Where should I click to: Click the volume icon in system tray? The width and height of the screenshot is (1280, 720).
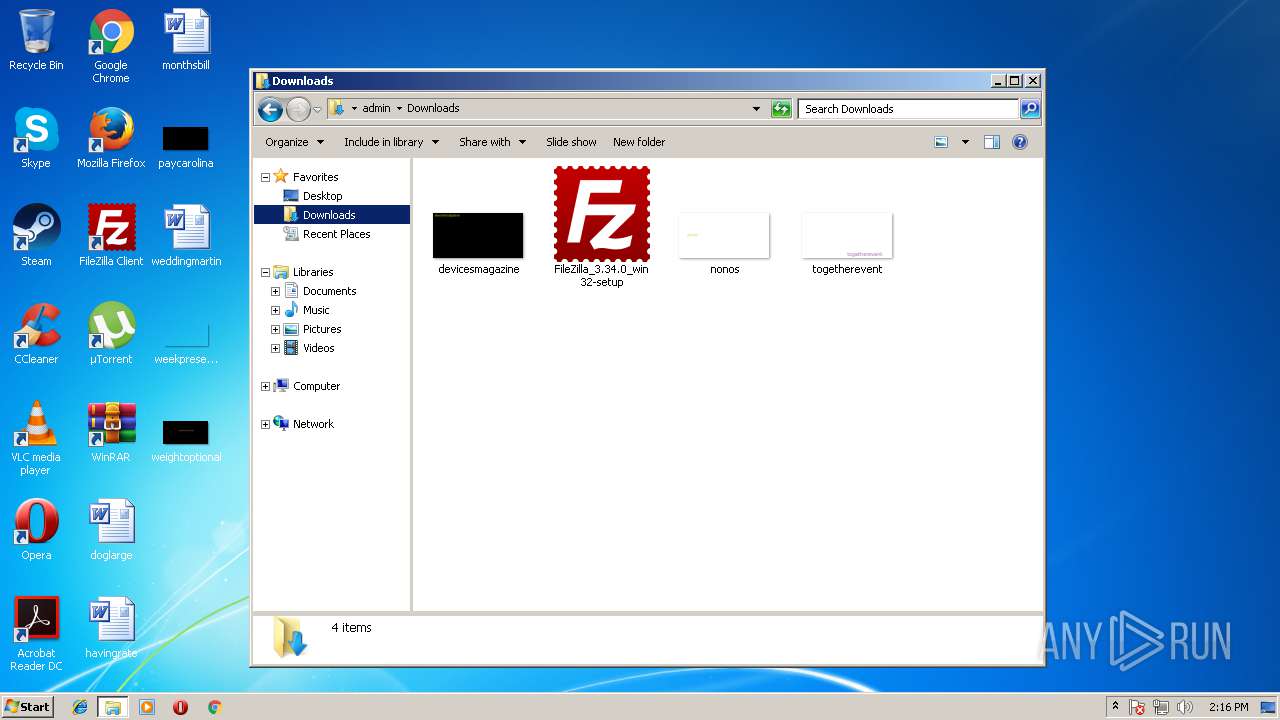pyautogui.click(x=1185, y=707)
